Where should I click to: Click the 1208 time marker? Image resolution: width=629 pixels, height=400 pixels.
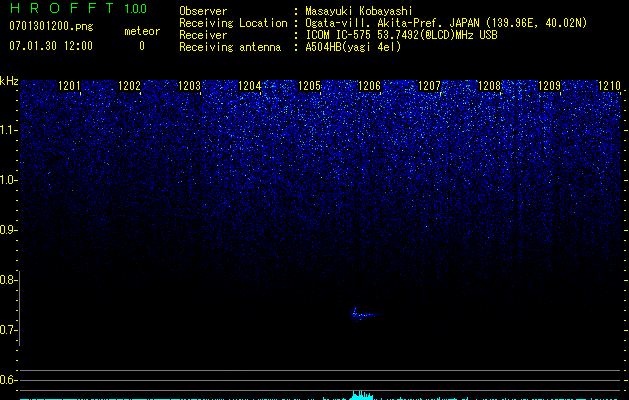pos(489,86)
